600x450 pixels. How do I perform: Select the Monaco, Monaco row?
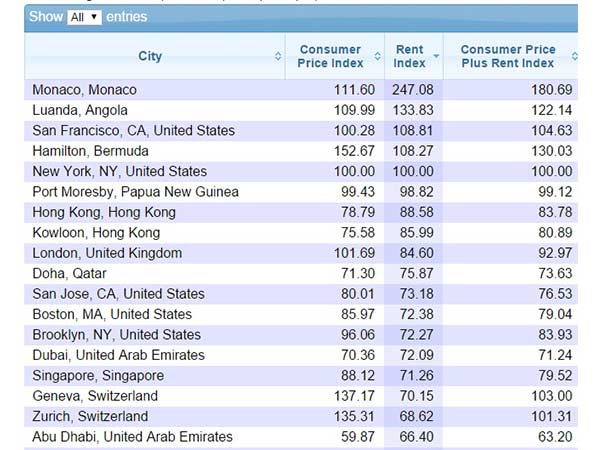pos(84,90)
